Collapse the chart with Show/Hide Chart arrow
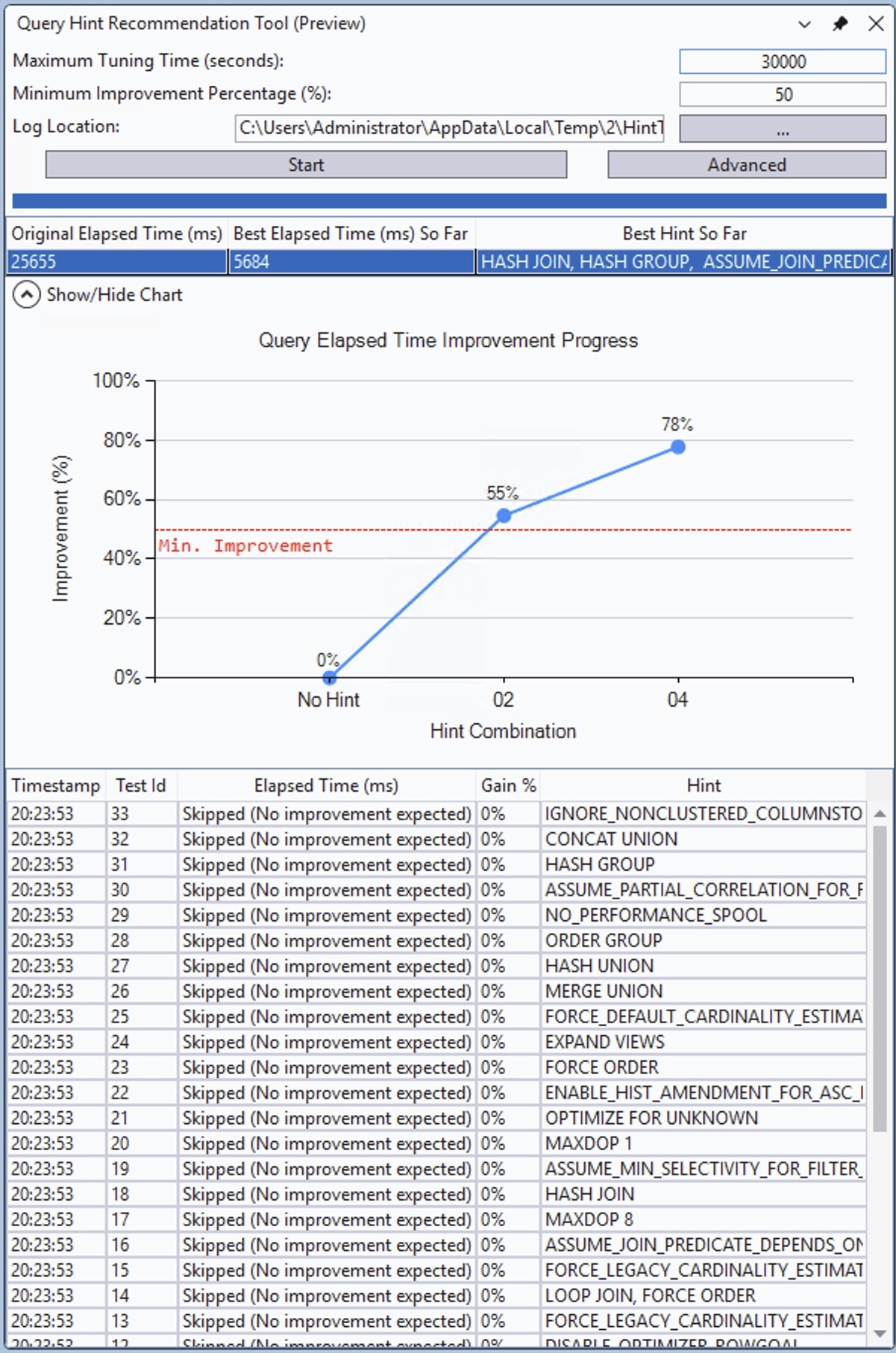The height and width of the screenshot is (1353, 896). point(26,295)
